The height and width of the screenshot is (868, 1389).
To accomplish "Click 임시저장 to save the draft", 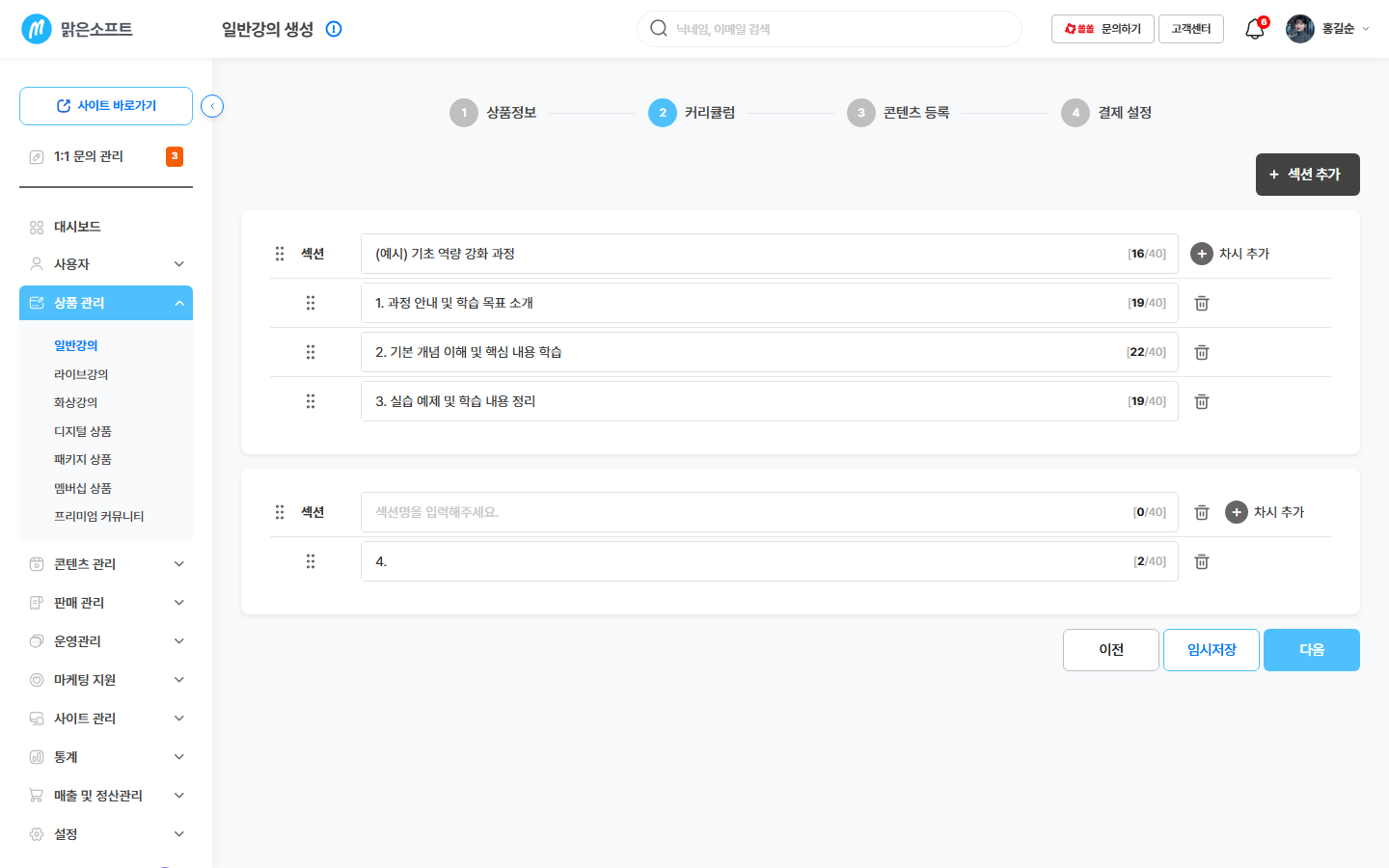I will pyautogui.click(x=1212, y=650).
